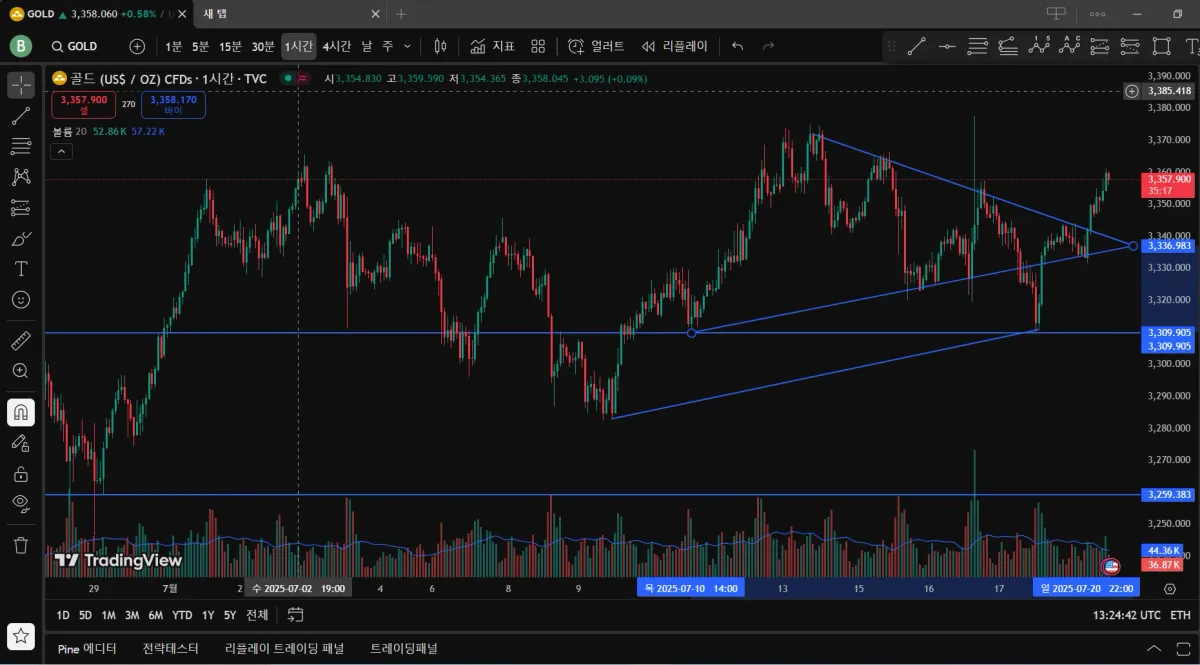Screen dimensions: 1200x665
Task: Open a new tab with plus
Action: (x=401, y=14)
